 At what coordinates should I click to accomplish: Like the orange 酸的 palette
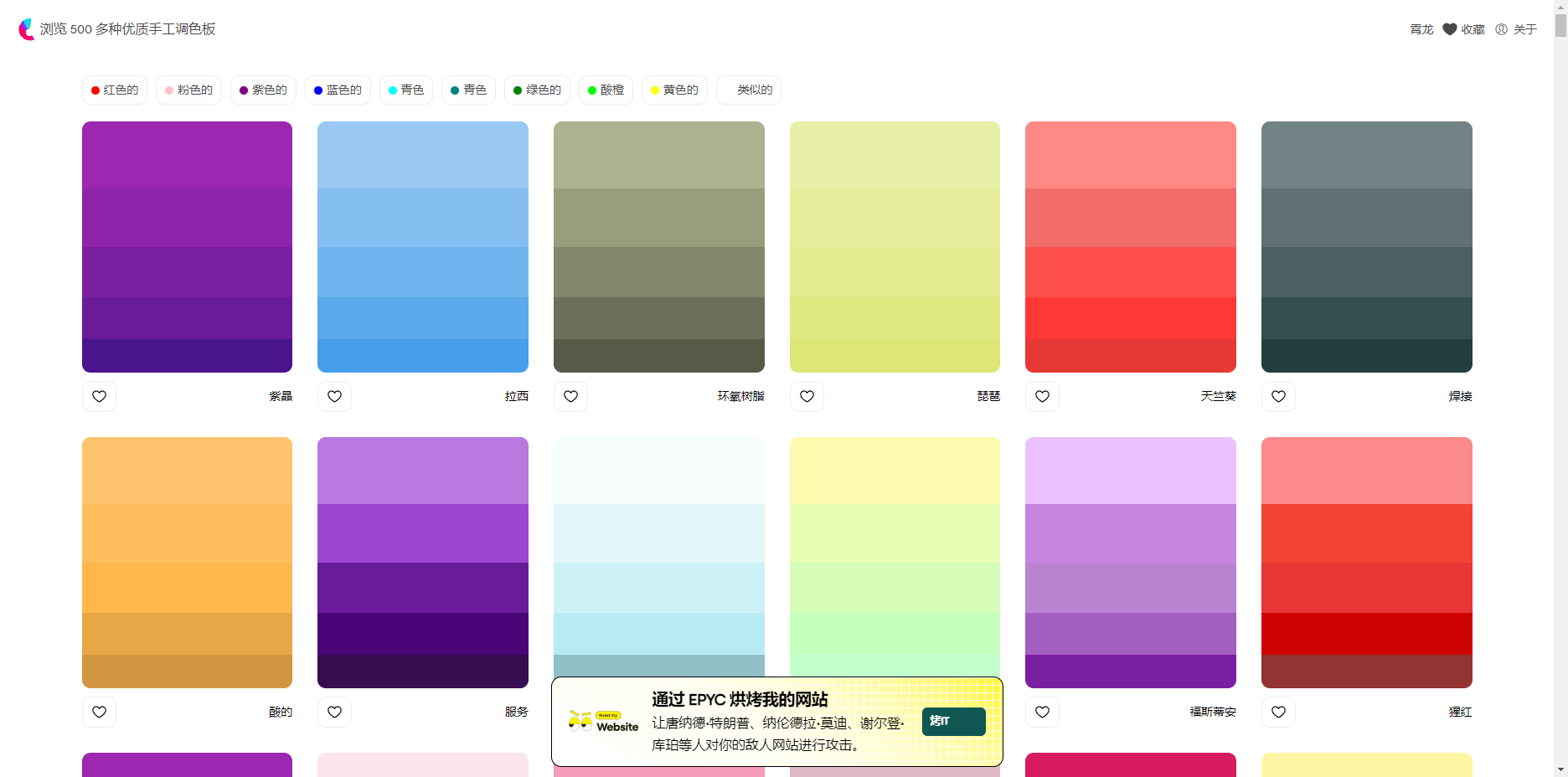[99, 712]
